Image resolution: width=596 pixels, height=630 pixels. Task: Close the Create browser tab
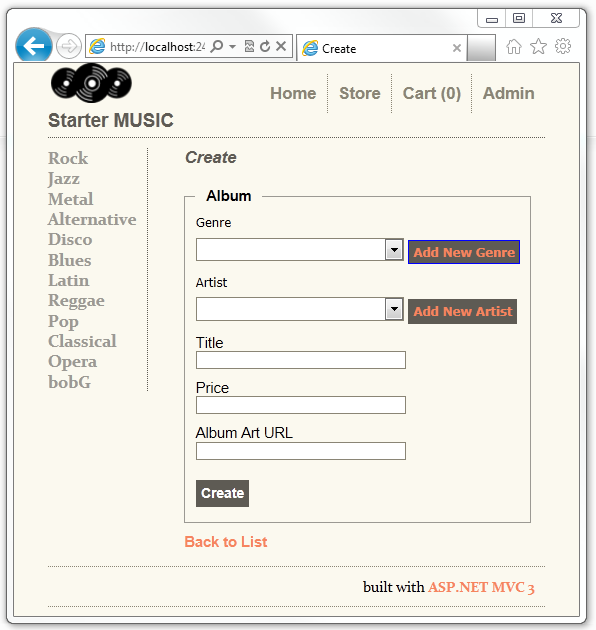pos(457,48)
